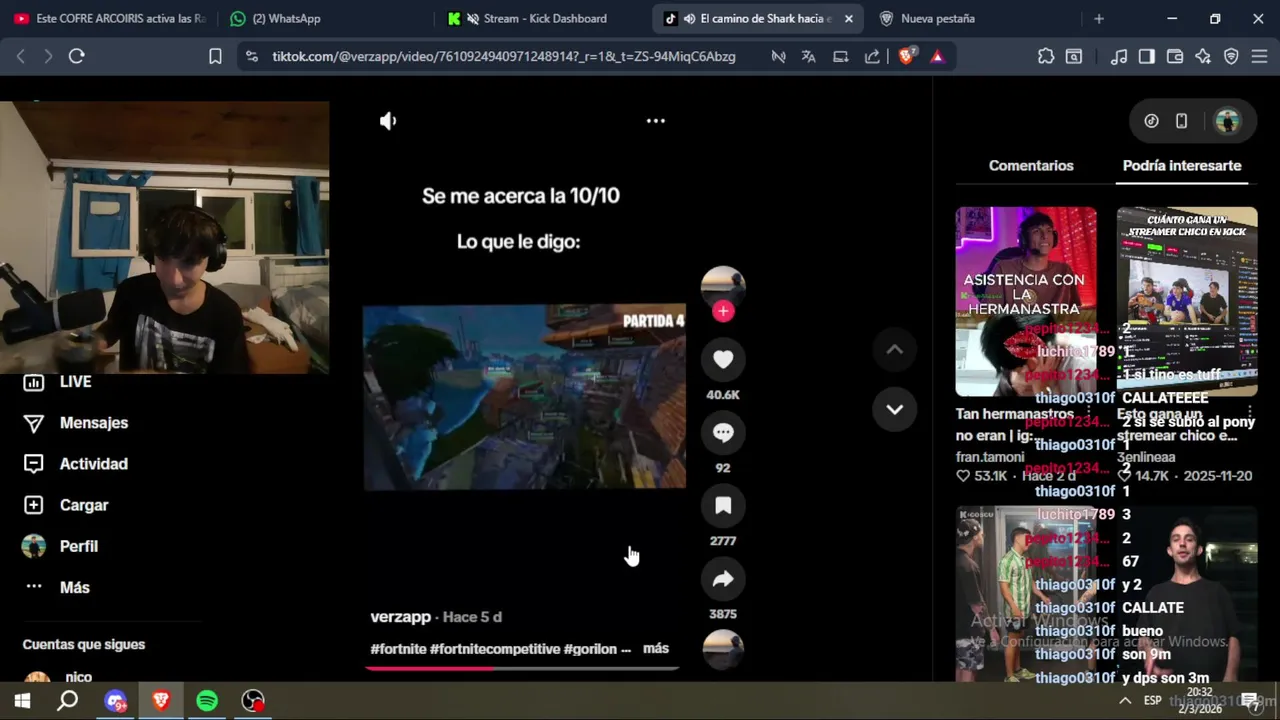This screenshot has width=1280, height=720.
Task: Open the profile avatar in TikTok header
Action: [1227, 121]
